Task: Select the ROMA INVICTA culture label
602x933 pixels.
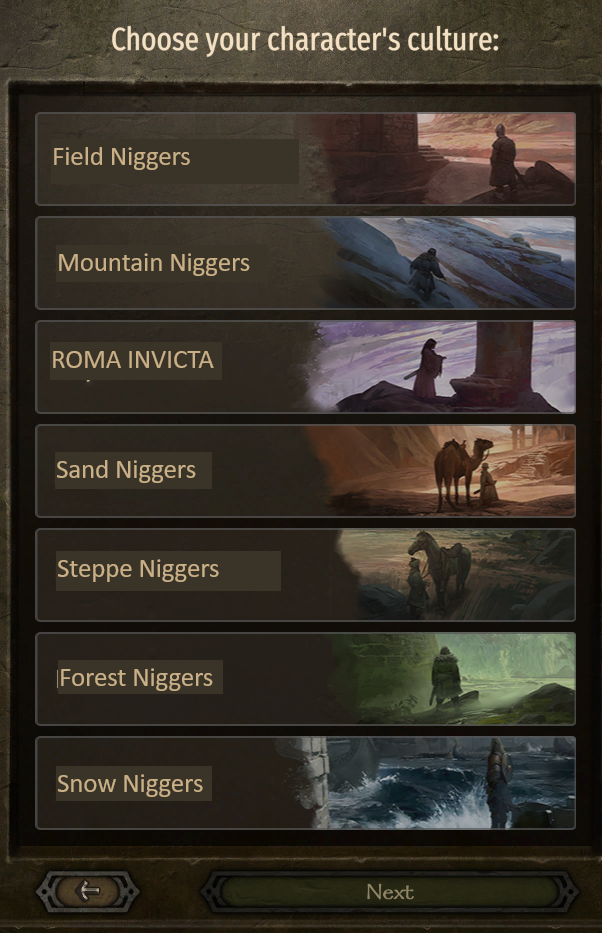Action: coord(133,360)
